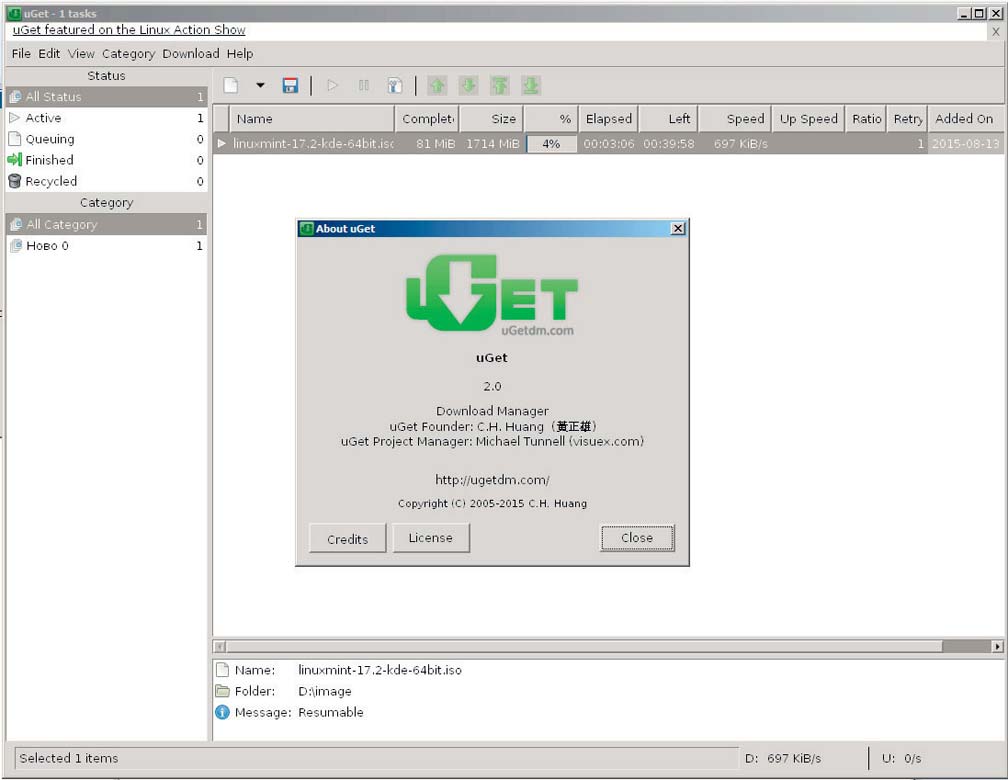Click the 00:39:58 time left cell
The height and width of the screenshot is (780, 1008).
pyautogui.click(x=669, y=144)
